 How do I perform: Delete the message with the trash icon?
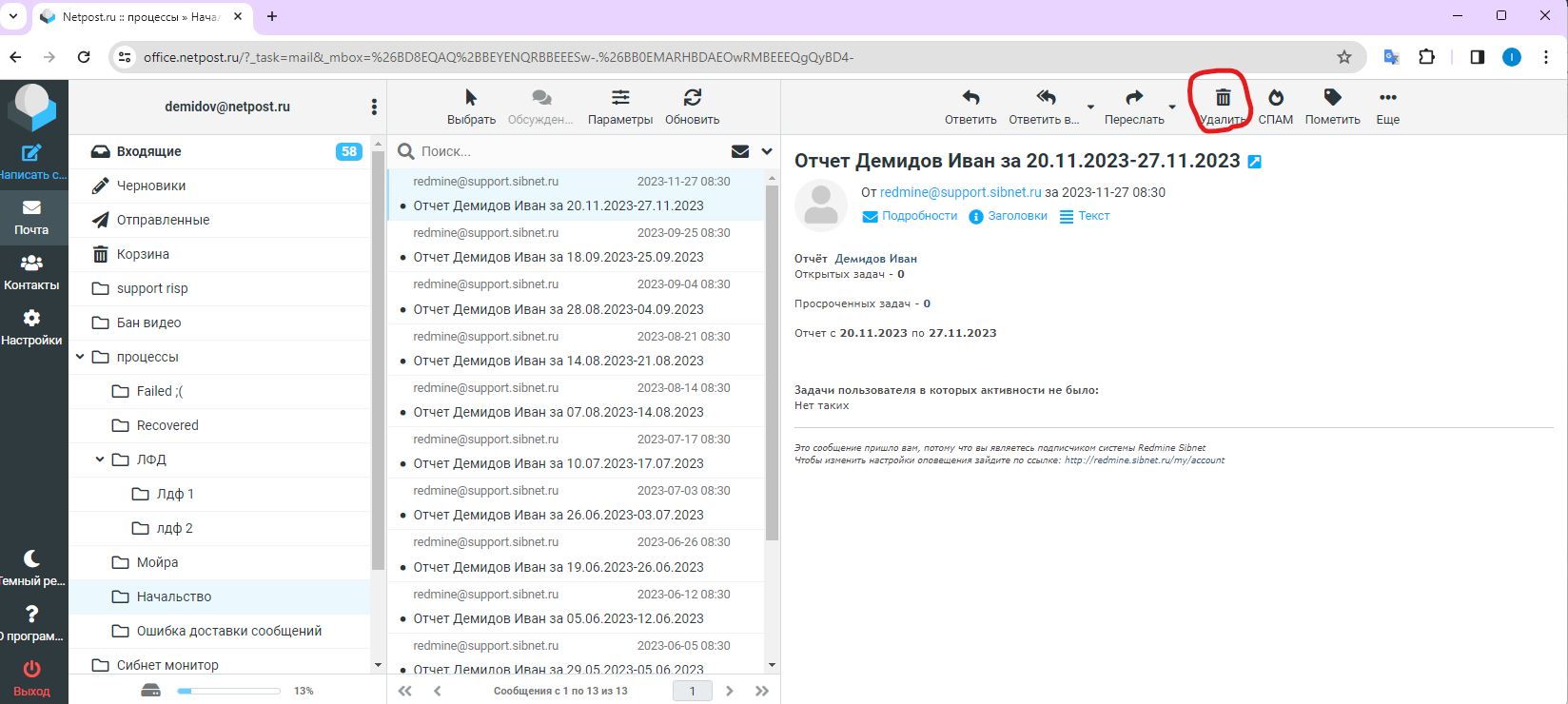click(1223, 98)
